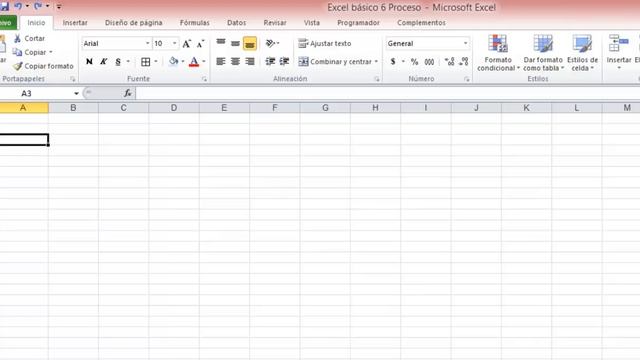Screen dimensions: 640x360
Task: Toggle align text right
Action: (x=250, y=61)
